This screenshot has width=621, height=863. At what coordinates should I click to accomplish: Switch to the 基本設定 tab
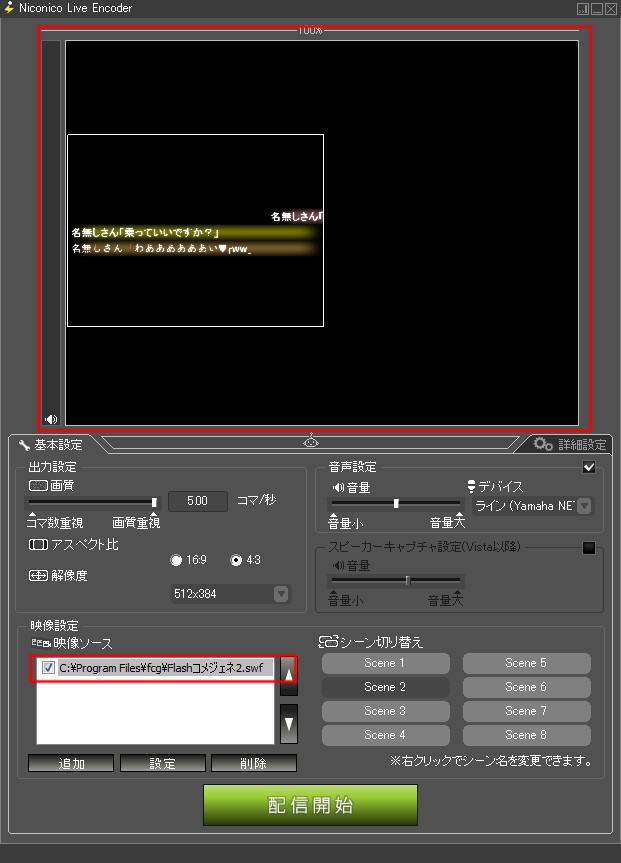pos(50,445)
